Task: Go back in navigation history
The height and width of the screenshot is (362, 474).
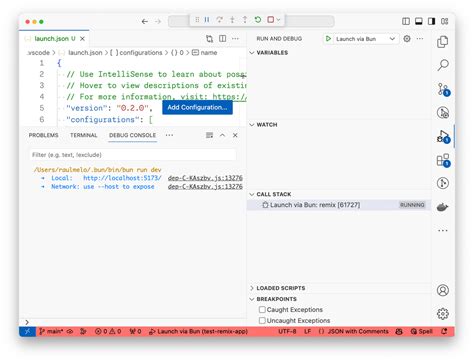Action: coord(145,22)
